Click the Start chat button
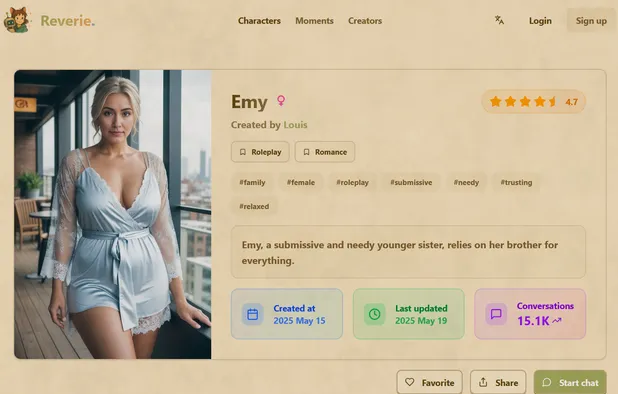 click(x=570, y=382)
